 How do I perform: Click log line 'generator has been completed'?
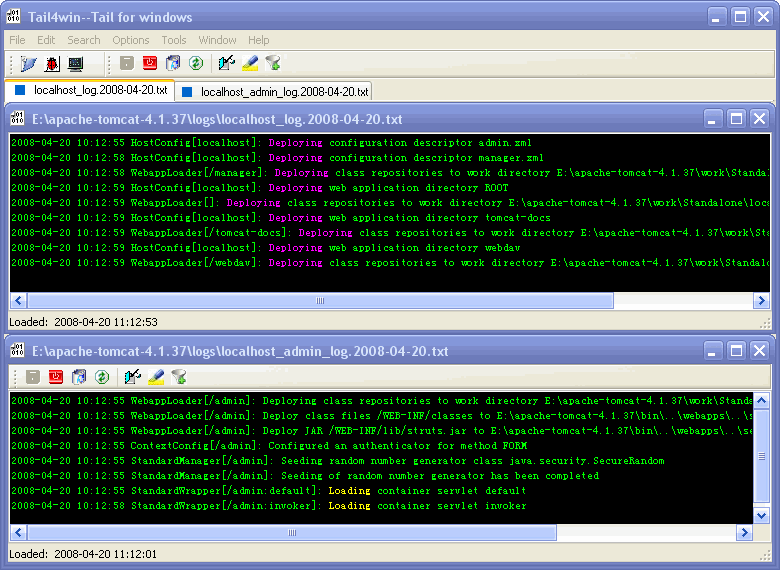[x=305, y=475]
